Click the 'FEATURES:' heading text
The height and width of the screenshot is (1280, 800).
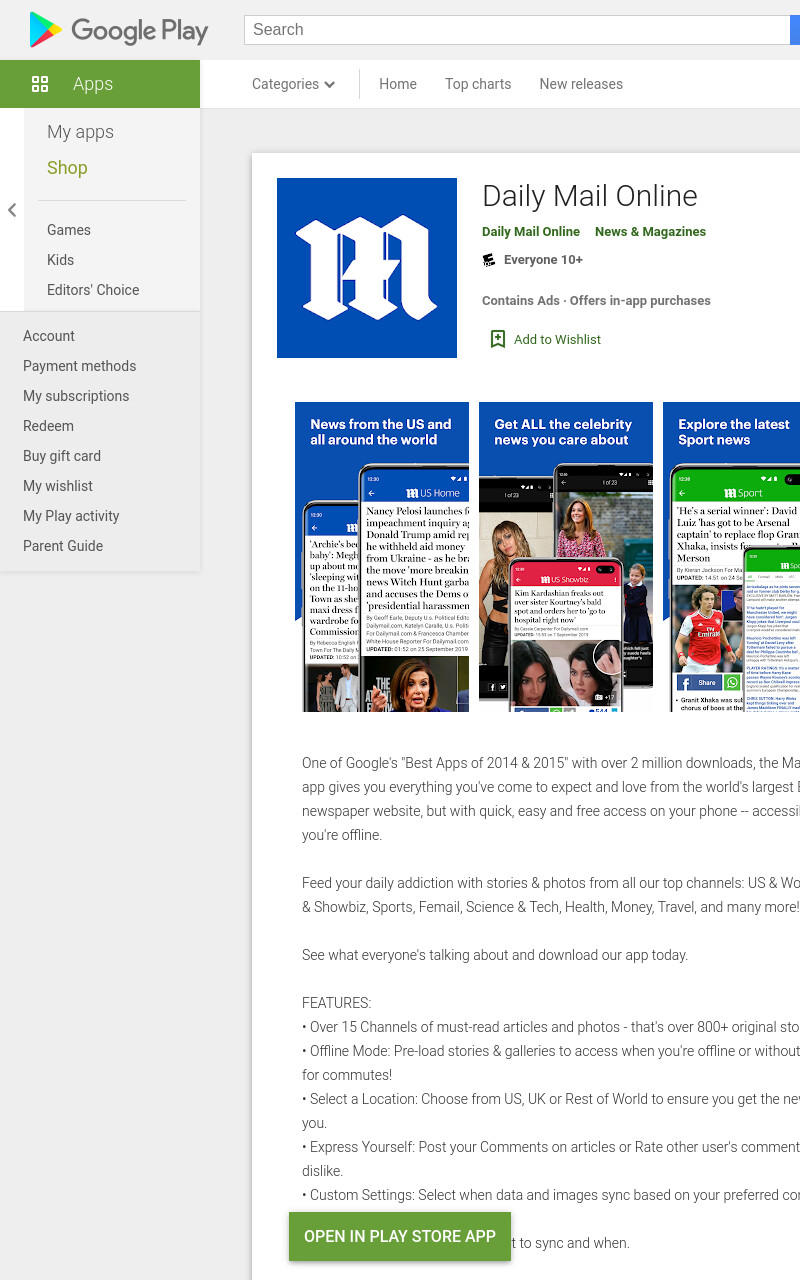(x=336, y=1003)
